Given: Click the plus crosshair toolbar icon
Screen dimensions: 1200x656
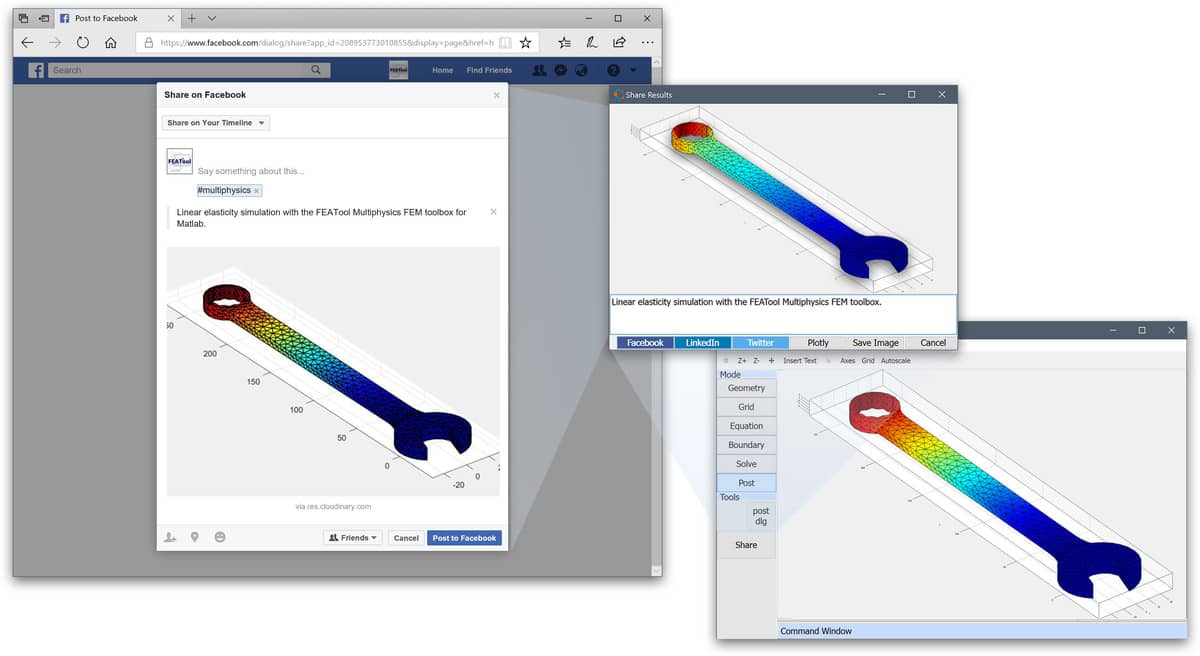Looking at the screenshot, I should 771,360.
